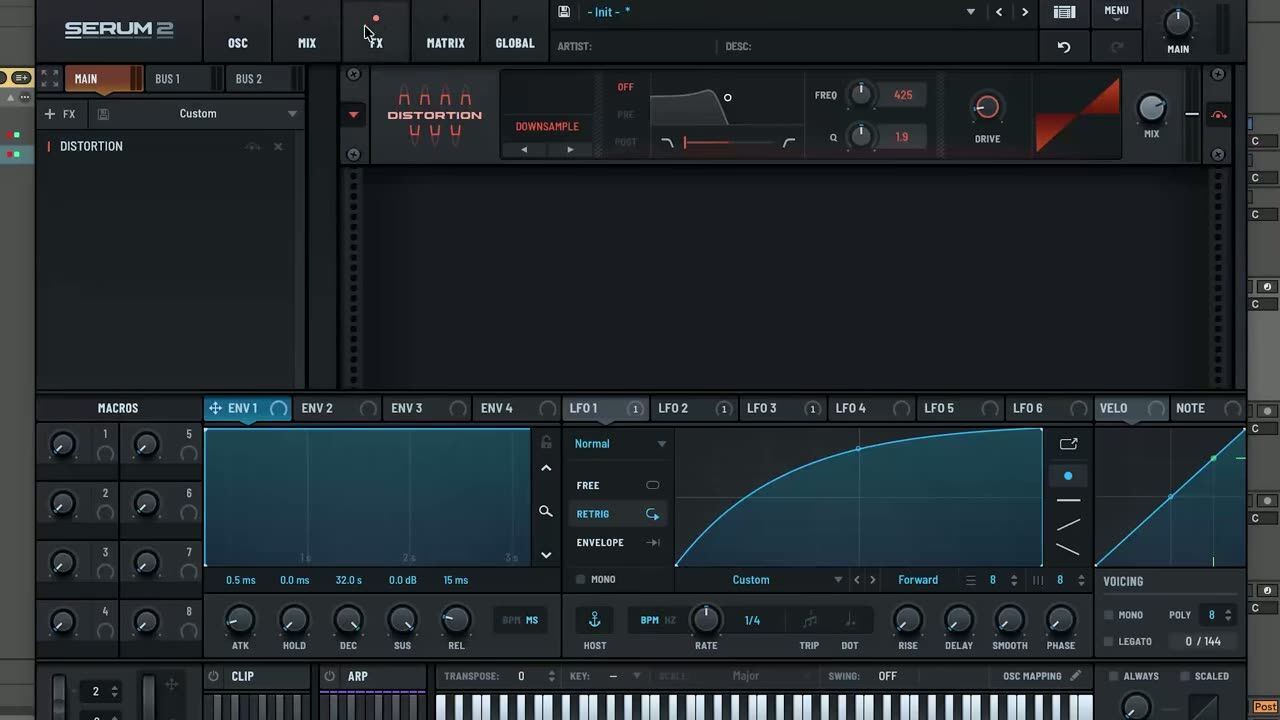Set distortion filter mode to PRE

(625, 115)
